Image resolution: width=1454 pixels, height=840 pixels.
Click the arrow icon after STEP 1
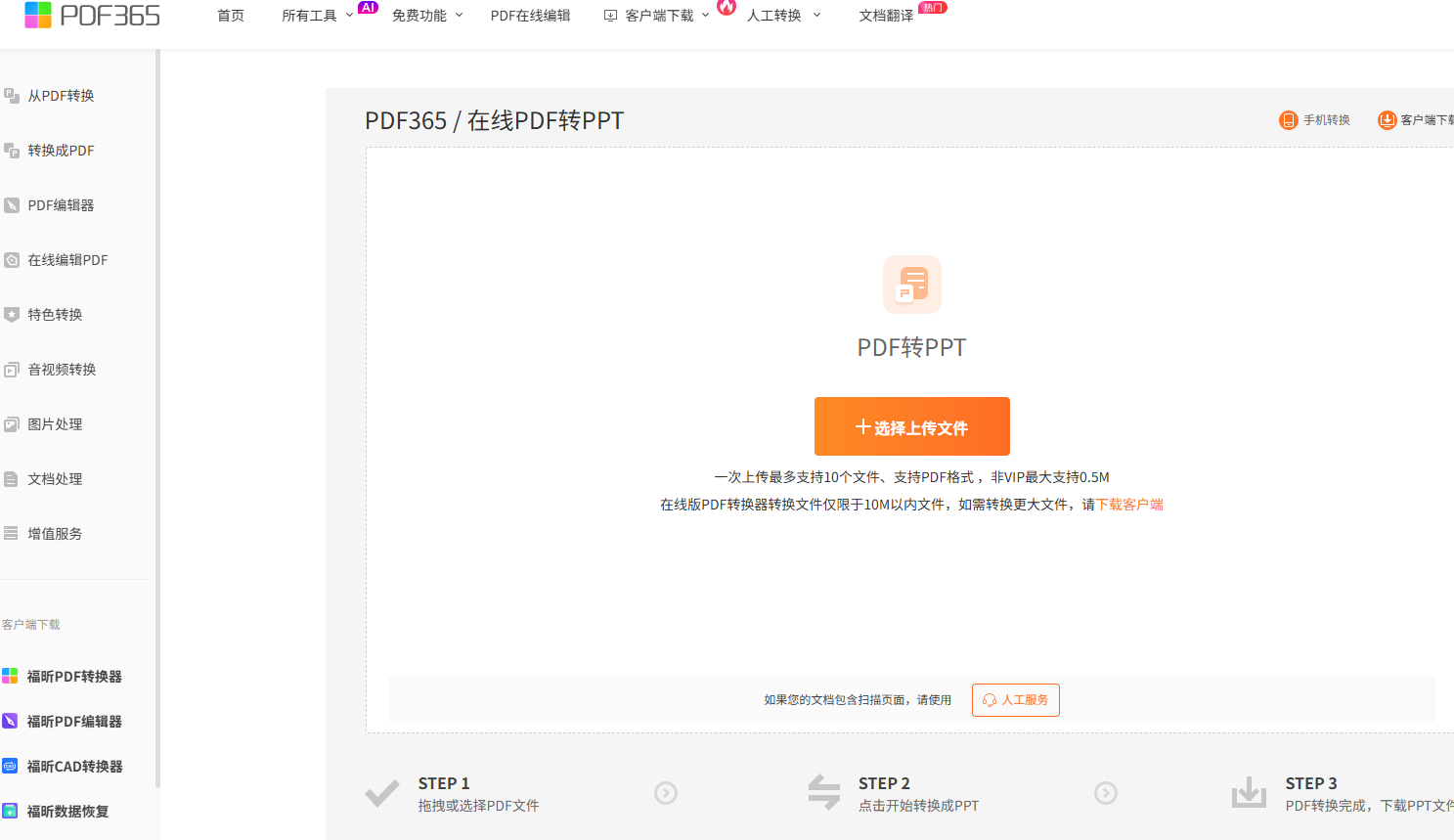click(x=666, y=793)
